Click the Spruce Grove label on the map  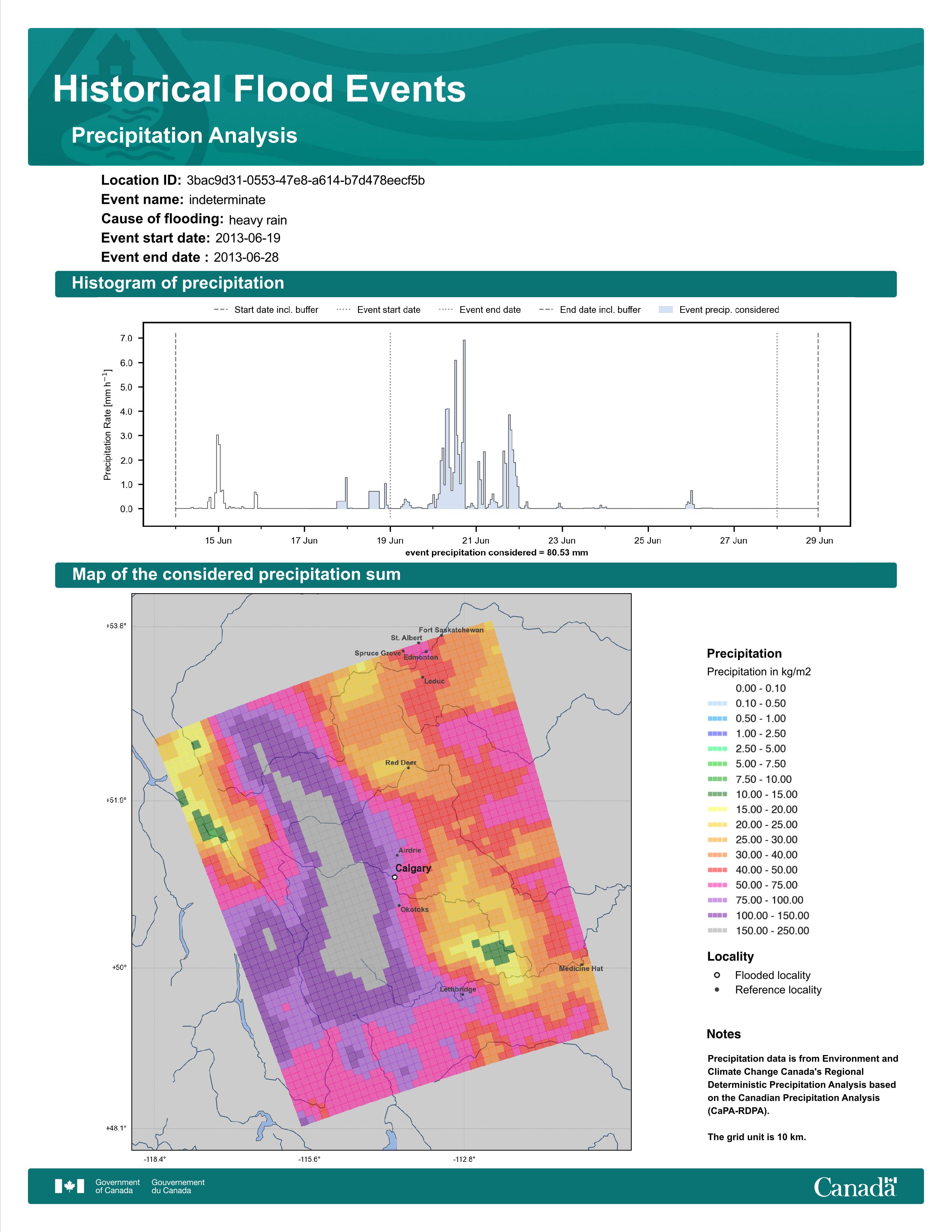378,653
